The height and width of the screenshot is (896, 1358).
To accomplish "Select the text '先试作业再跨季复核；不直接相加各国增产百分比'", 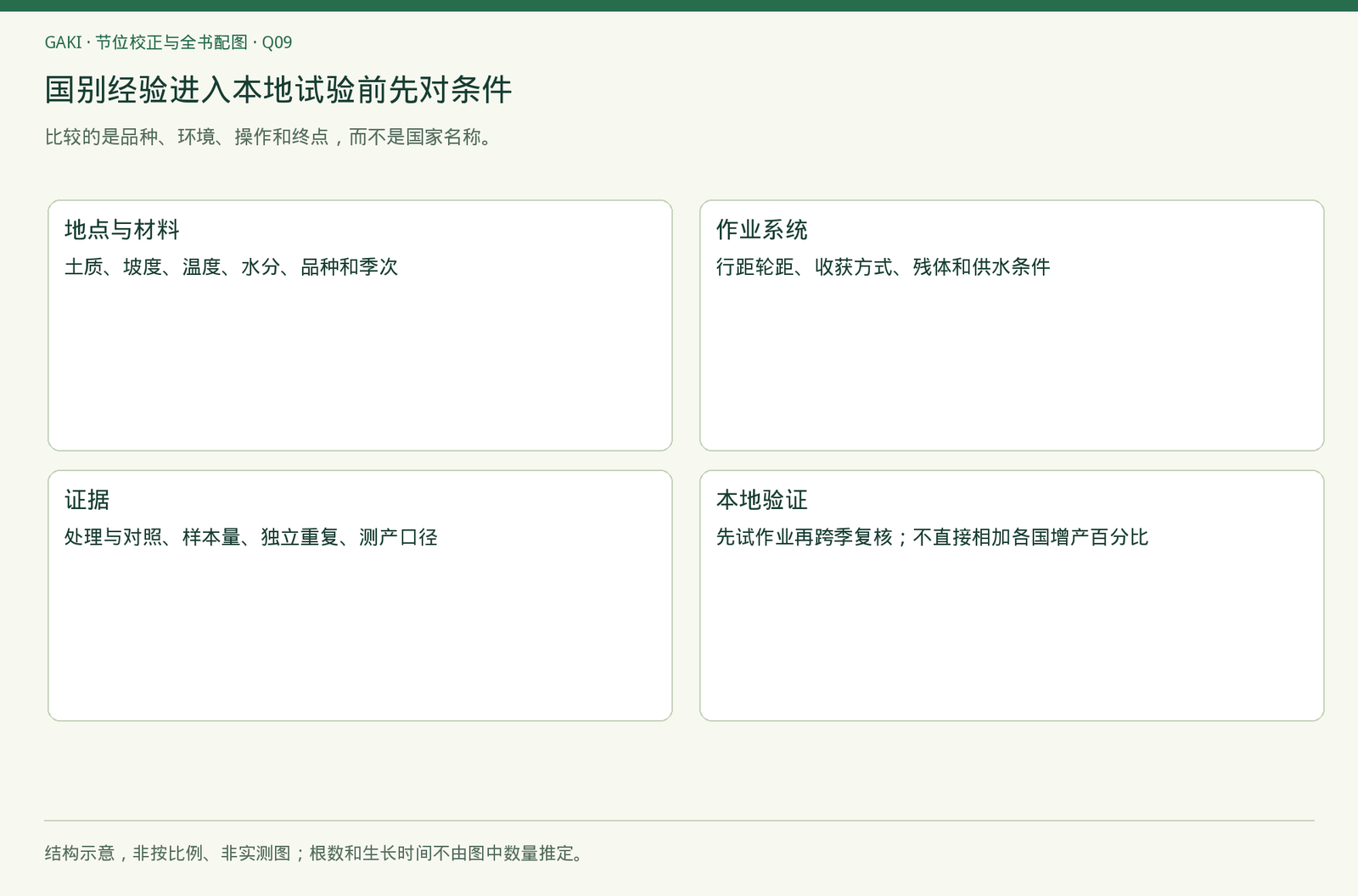I will click(x=932, y=537).
